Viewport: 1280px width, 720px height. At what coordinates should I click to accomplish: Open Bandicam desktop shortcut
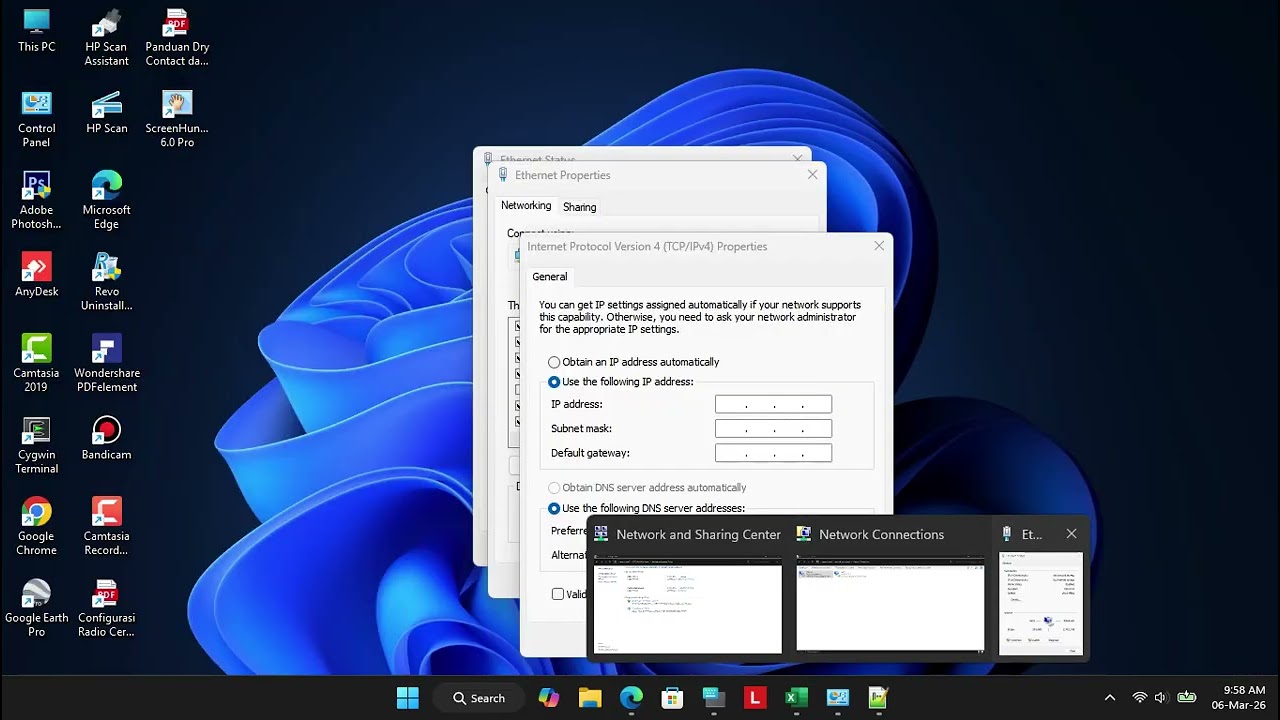coord(106,438)
